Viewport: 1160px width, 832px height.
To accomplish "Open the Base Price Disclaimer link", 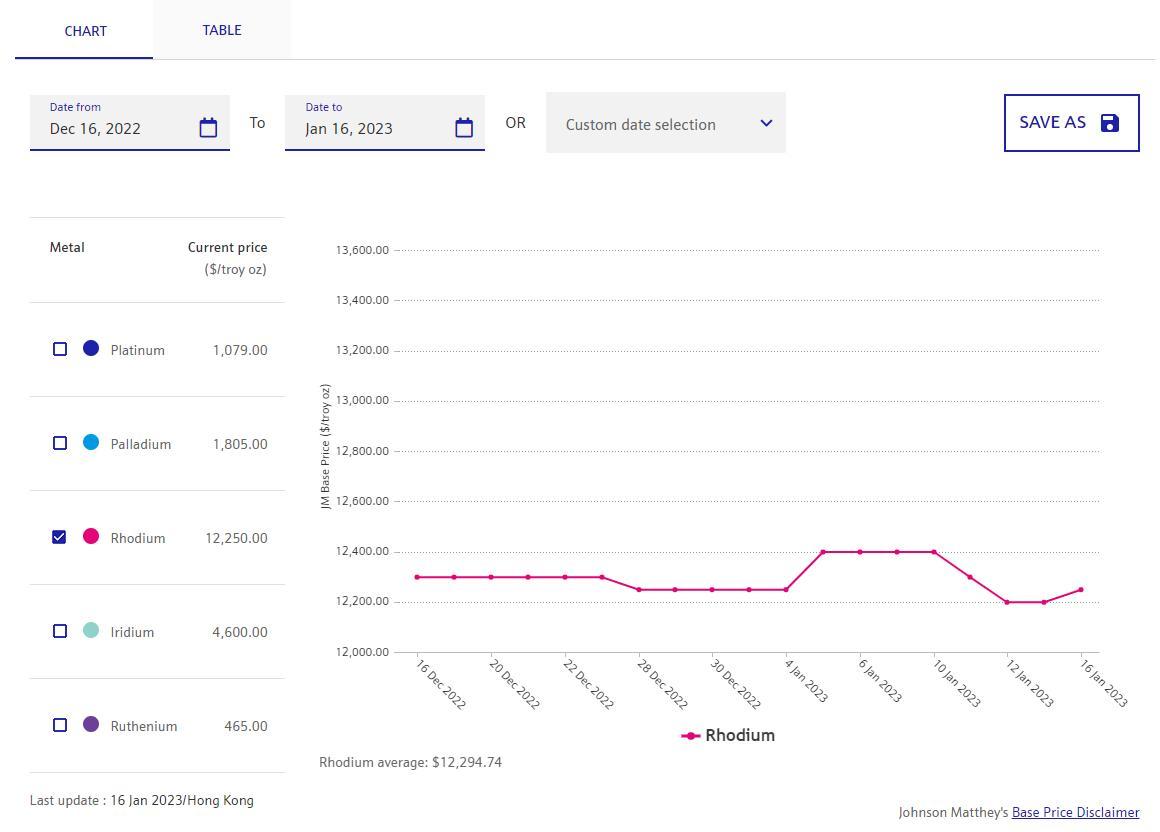I will click(x=1075, y=812).
